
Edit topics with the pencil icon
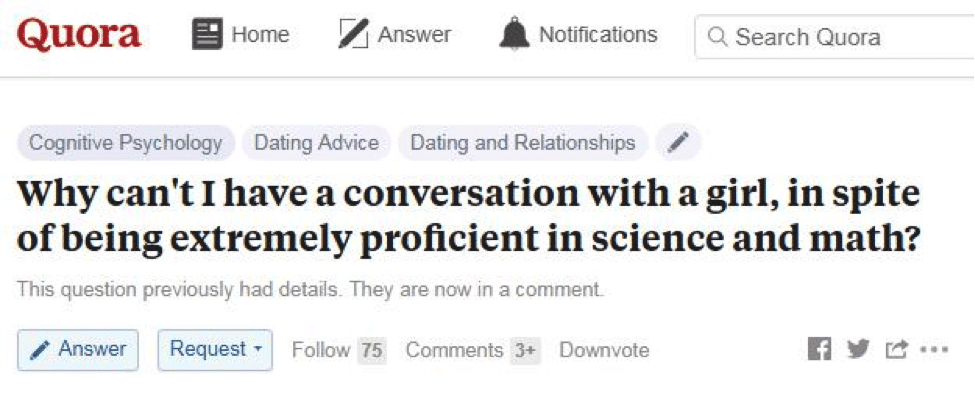point(678,143)
